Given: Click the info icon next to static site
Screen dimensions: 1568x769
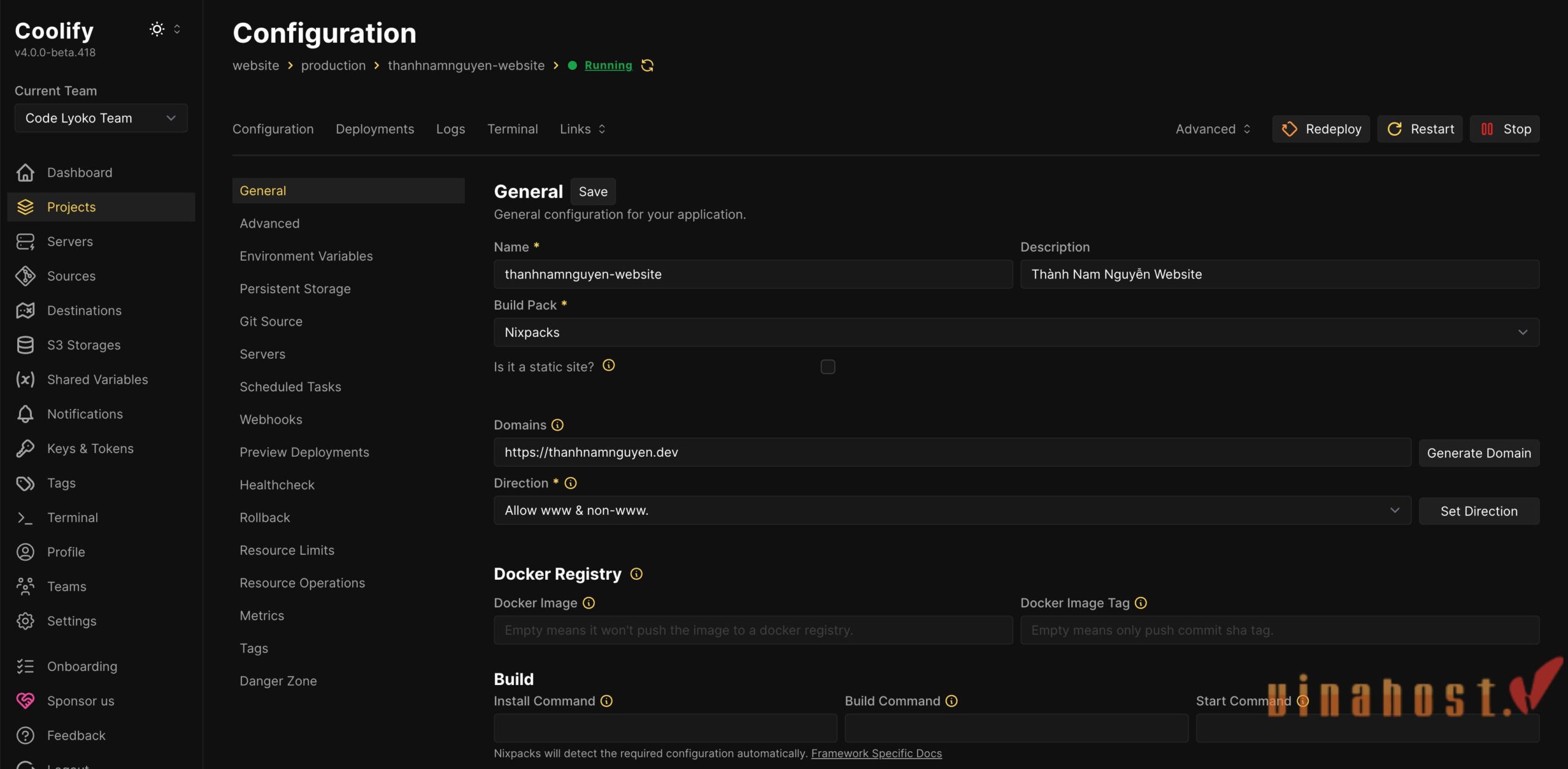Looking at the screenshot, I should (x=608, y=366).
